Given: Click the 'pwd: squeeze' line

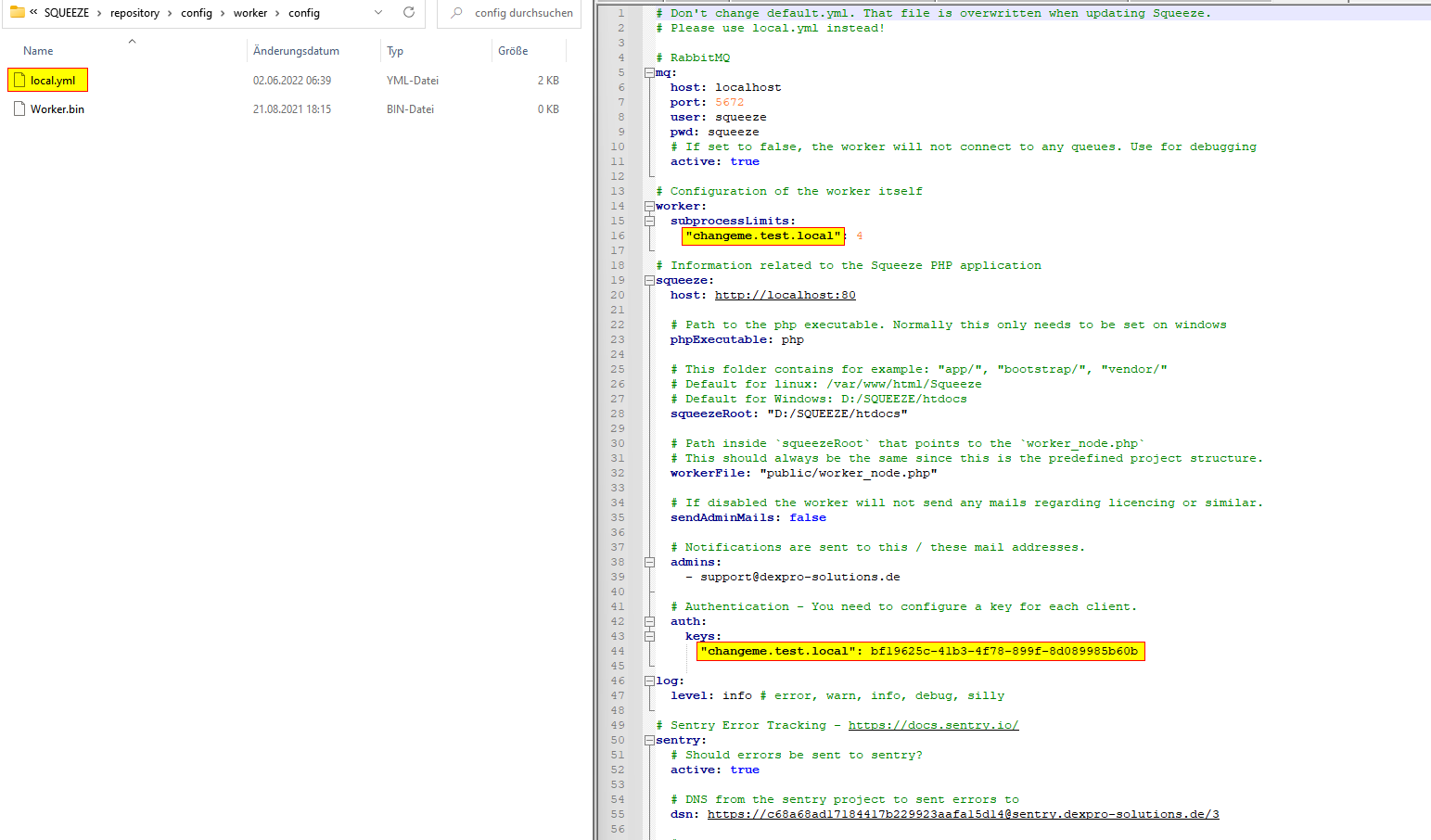Looking at the screenshot, I should click(714, 132).
